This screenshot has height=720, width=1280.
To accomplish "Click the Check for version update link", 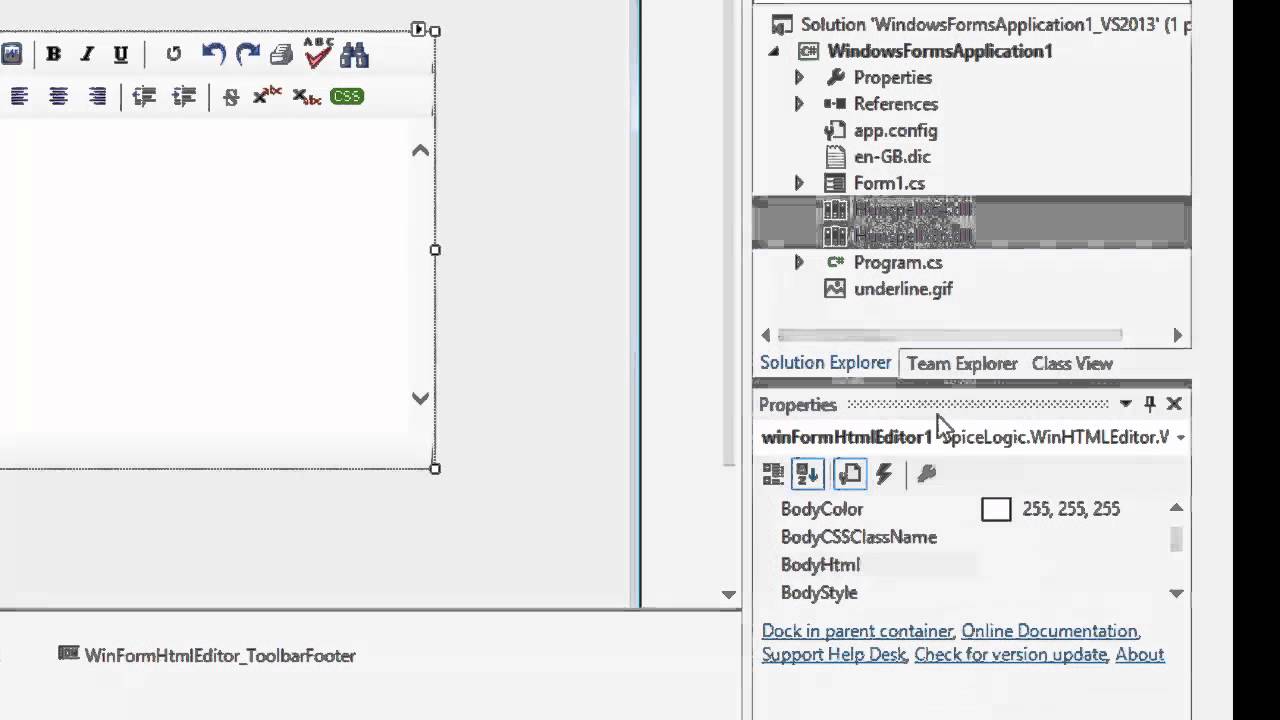I will coord(1010,655).
